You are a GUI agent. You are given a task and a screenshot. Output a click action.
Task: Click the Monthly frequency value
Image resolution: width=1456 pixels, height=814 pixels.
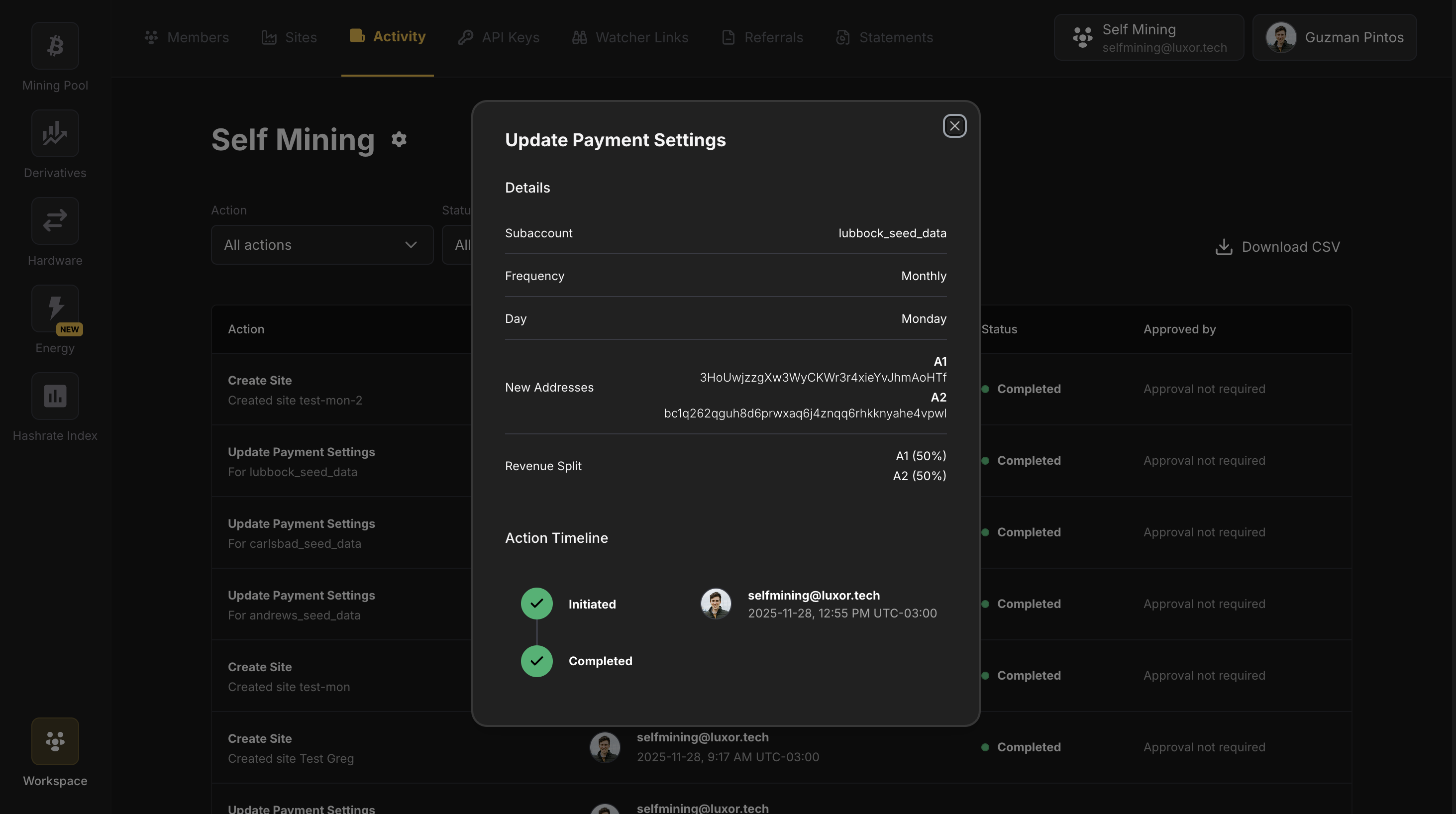pyautogui.click(x=924, y=276)
